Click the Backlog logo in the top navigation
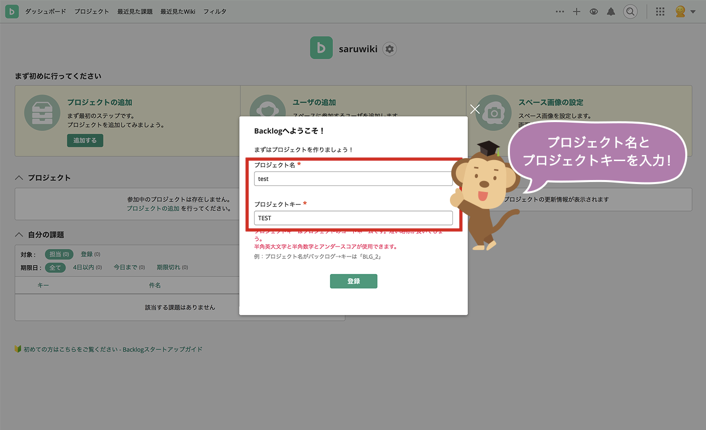 pos(12,11)
